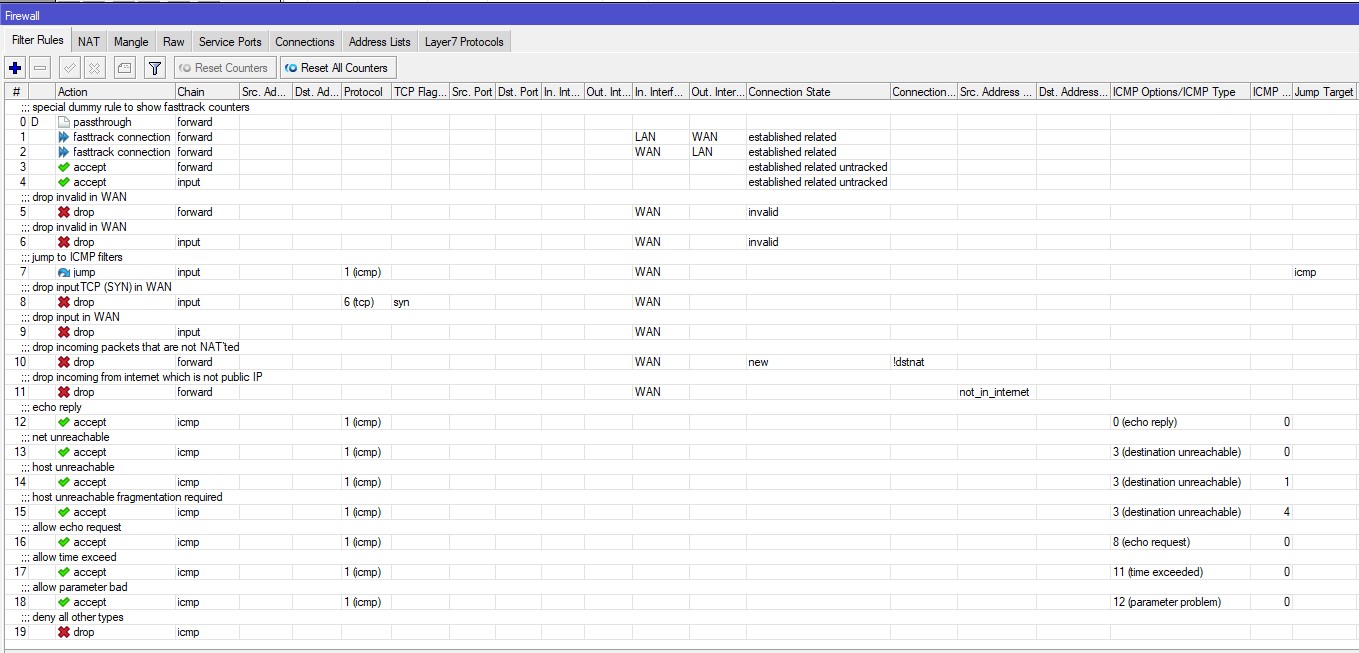Click accept icon of rule 13

click(64, 452)
